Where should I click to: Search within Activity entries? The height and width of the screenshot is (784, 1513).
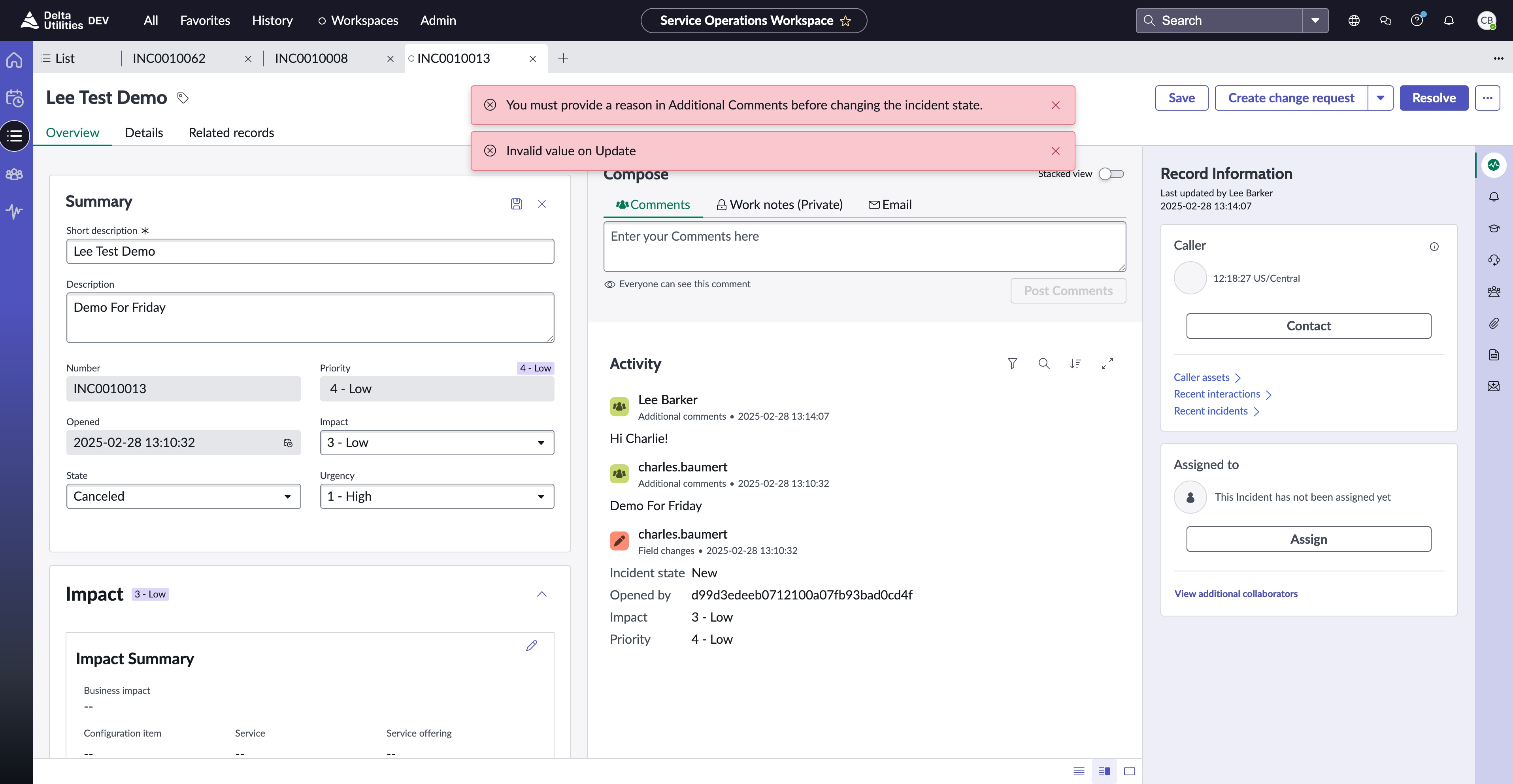(x=1044, y=364)
